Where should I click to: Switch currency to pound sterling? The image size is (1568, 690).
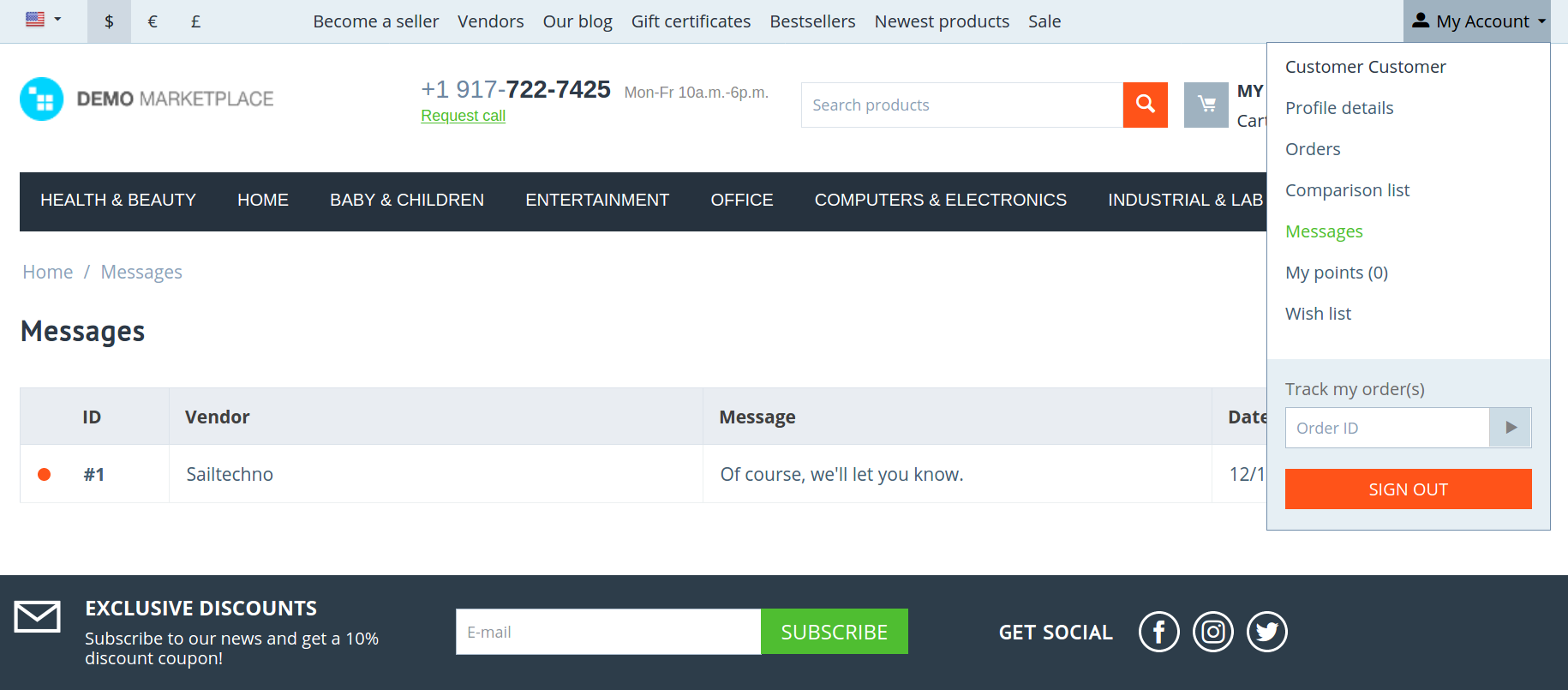click(x=195, y=21)
